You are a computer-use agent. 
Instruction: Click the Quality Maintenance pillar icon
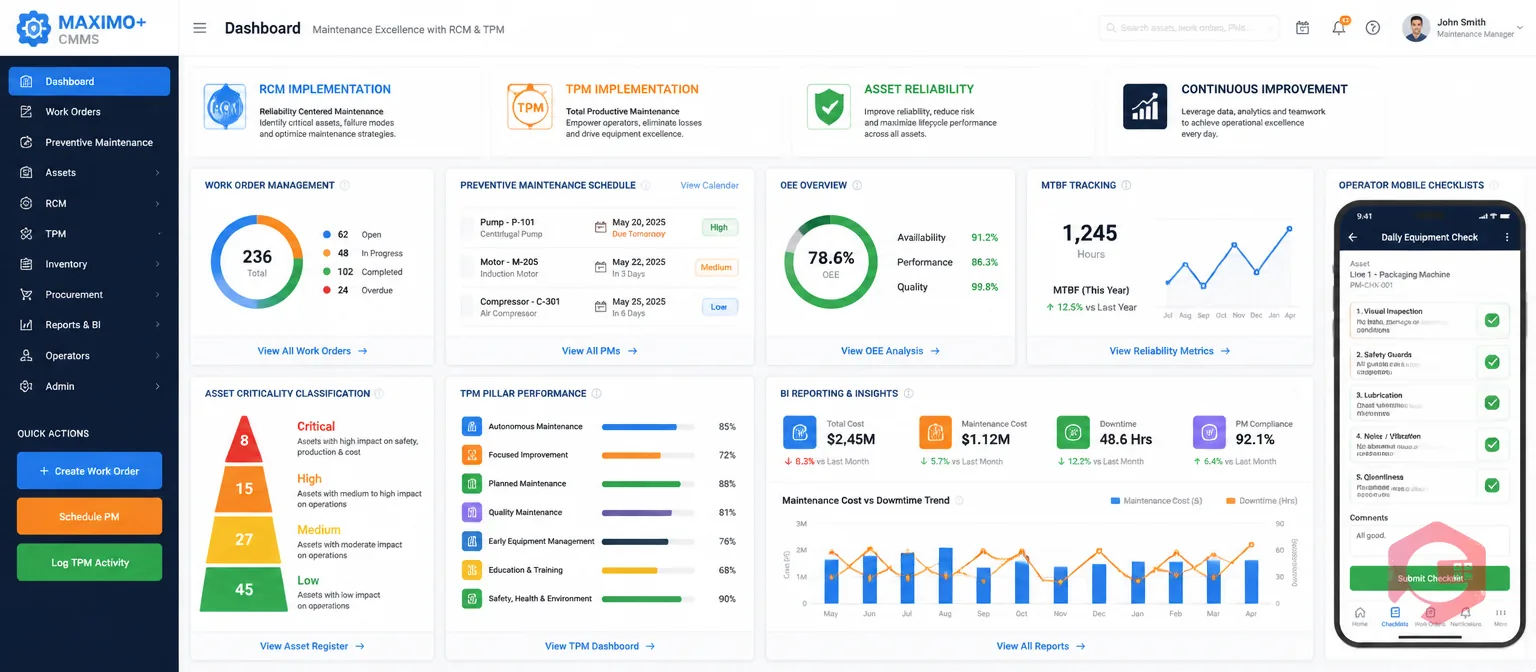pyautogui.click(x=472, y=512)
